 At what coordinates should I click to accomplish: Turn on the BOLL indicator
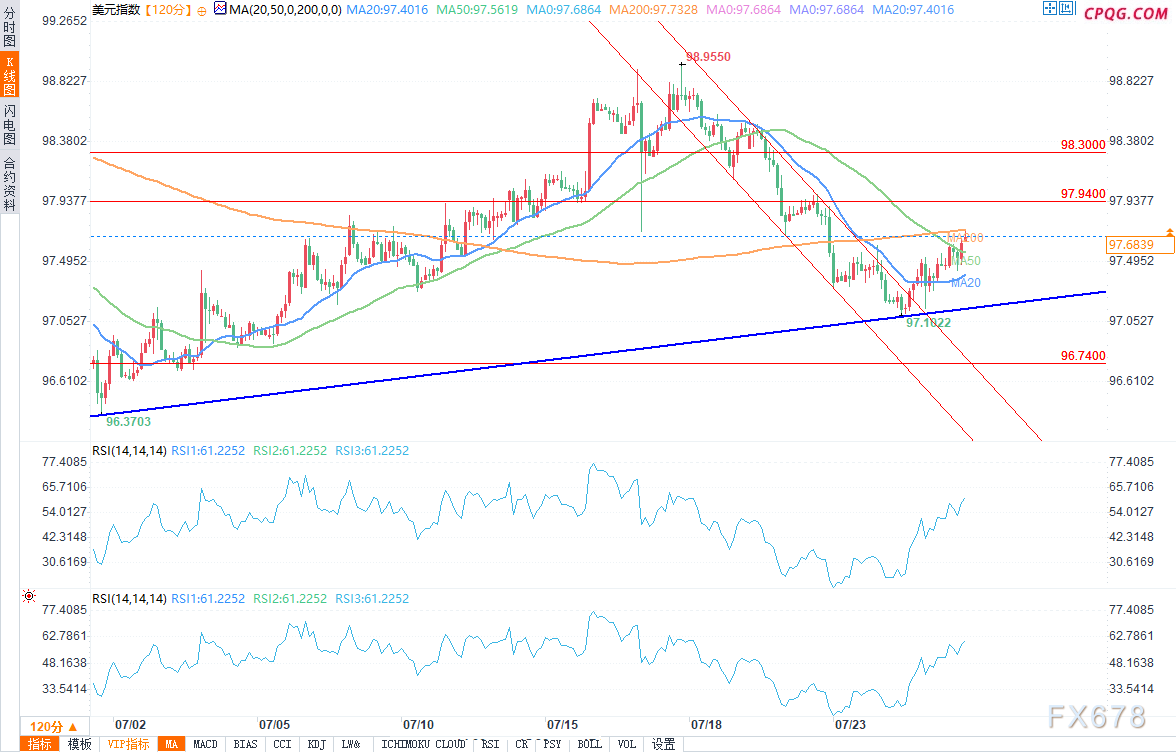click(588, 744)
